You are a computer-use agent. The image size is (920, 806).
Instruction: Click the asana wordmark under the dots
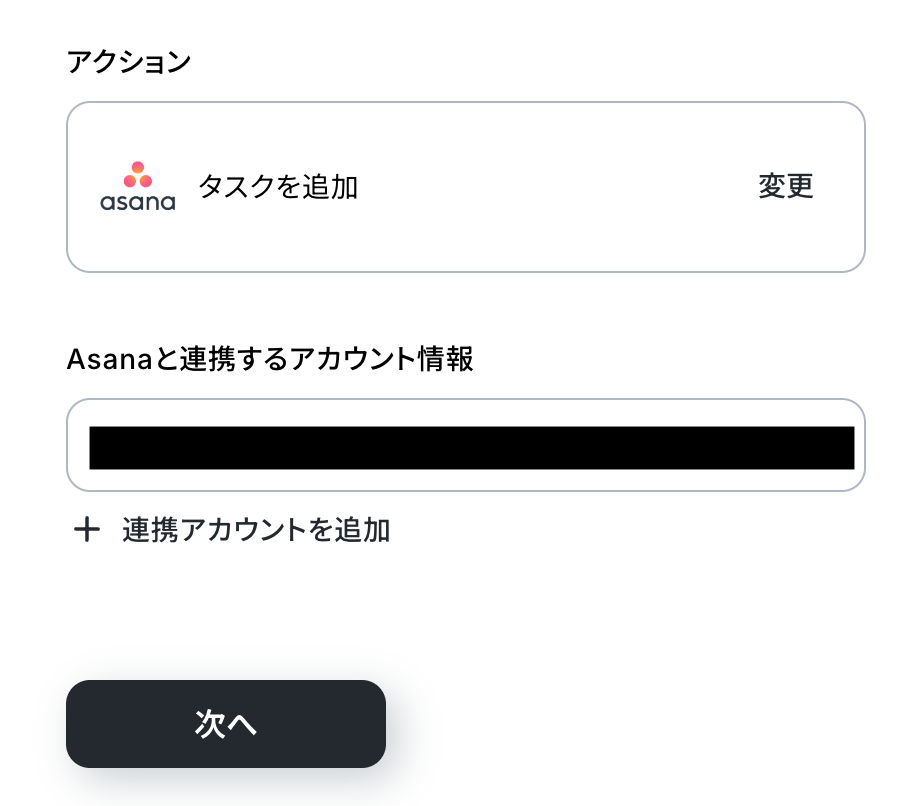click(x=138, y=202)
